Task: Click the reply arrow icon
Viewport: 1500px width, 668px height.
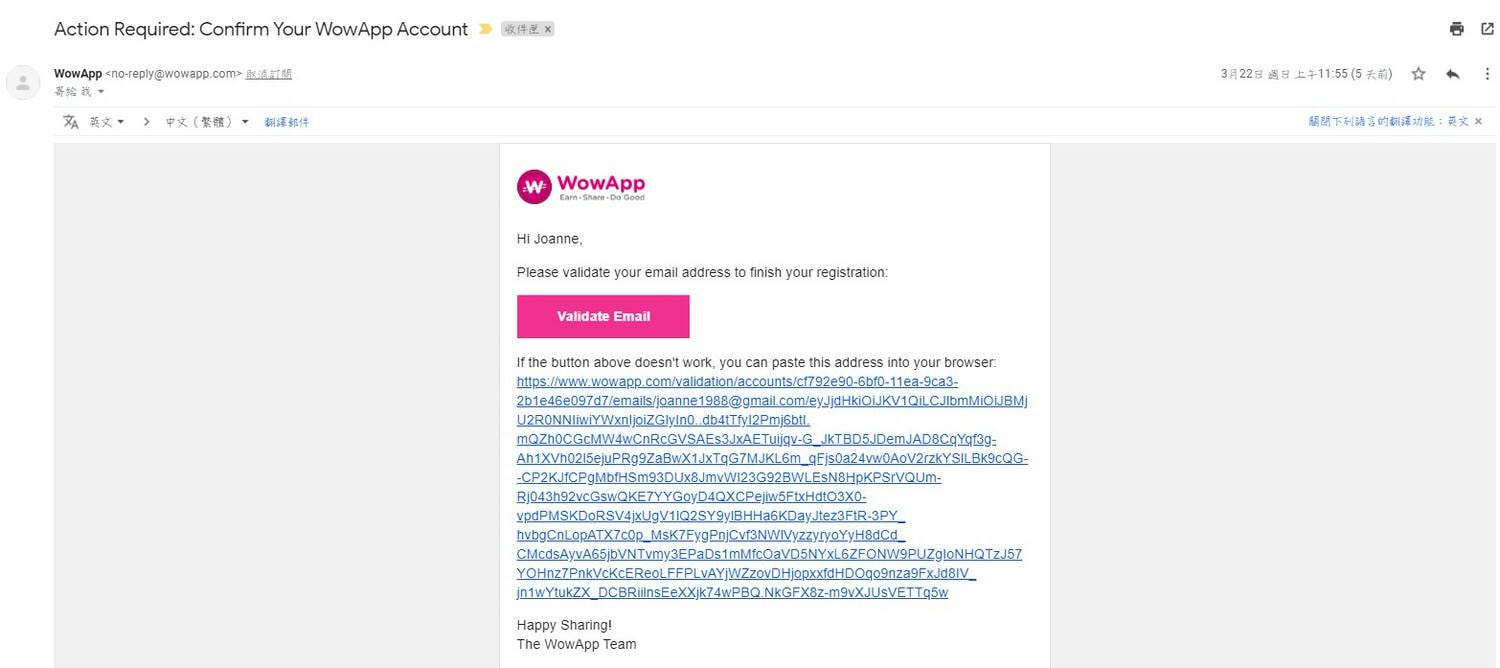Action: [1453, 74]
